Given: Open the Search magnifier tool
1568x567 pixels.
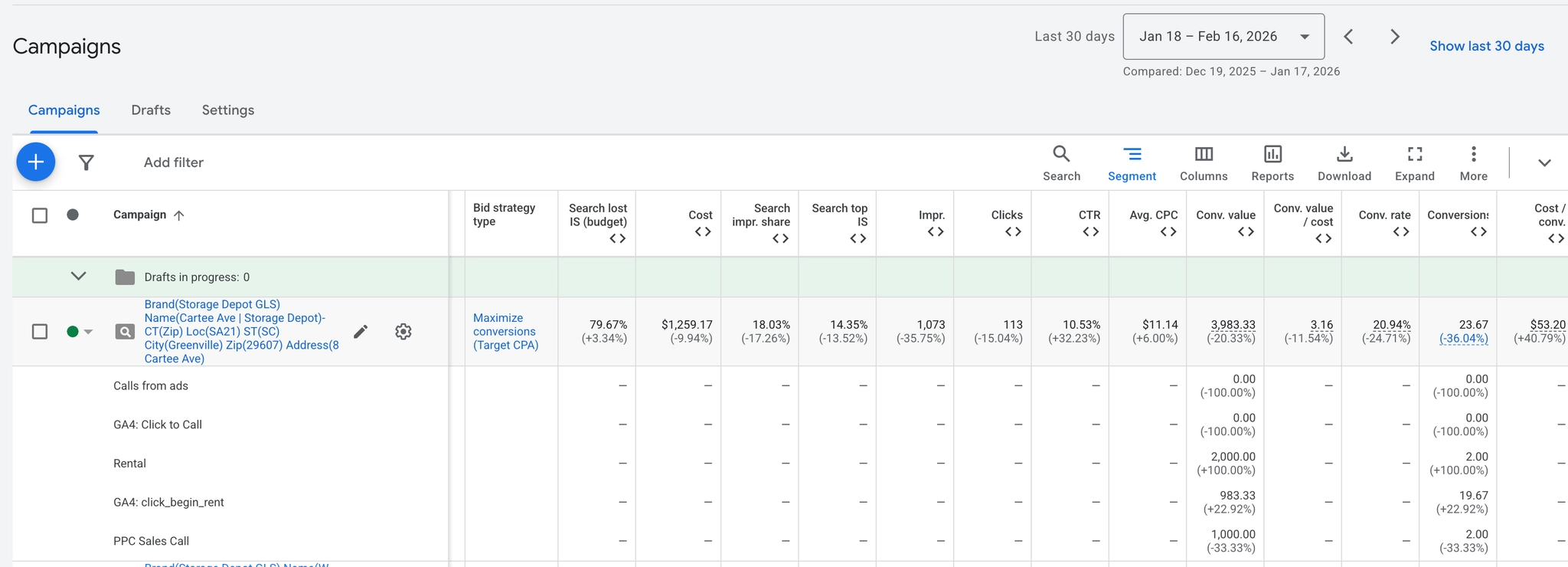Looking at the screenshot, I should pyautogui.click(x=1061, y=163).
